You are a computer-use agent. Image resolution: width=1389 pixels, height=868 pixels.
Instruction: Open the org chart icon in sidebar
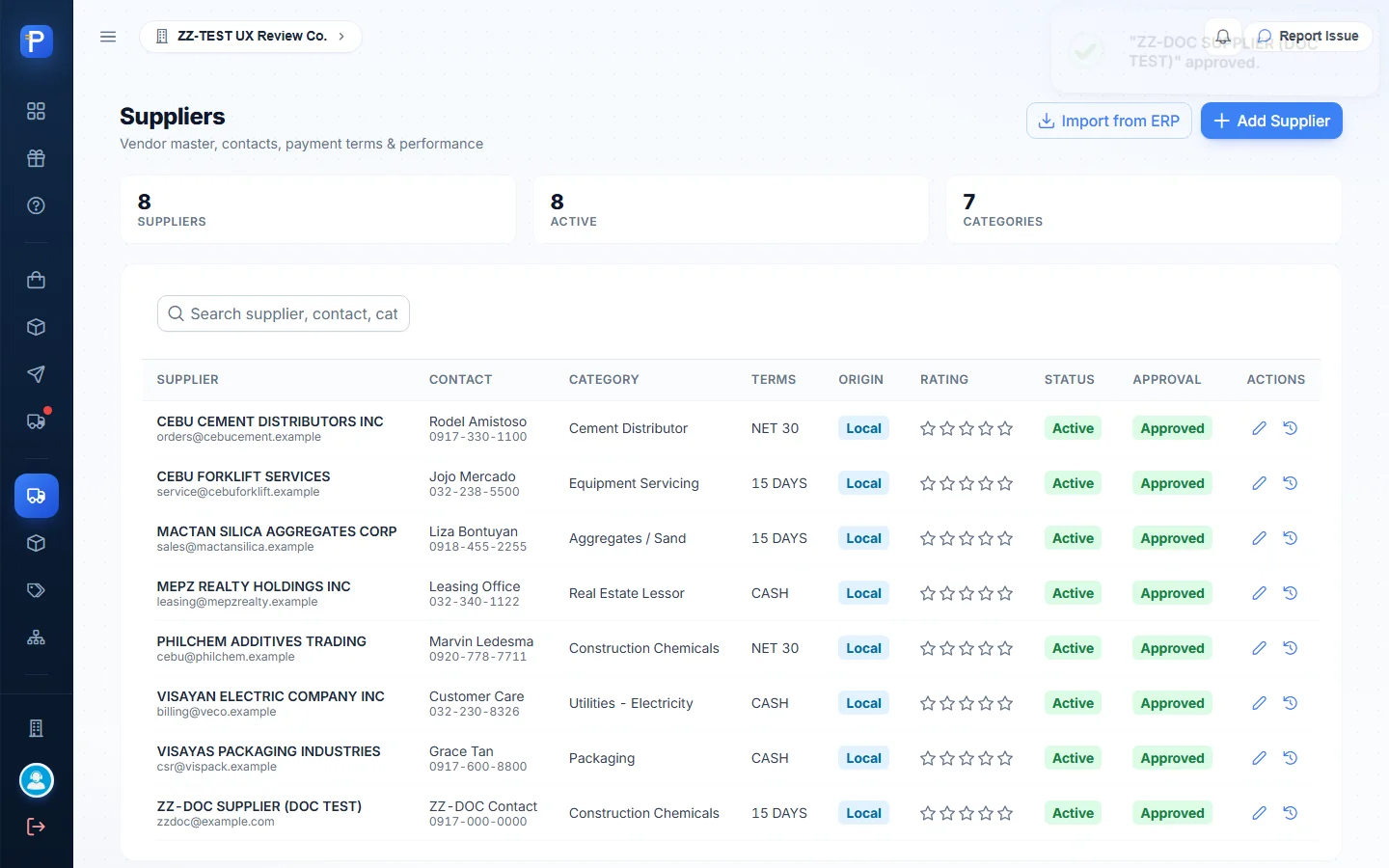tap(37, 637)
